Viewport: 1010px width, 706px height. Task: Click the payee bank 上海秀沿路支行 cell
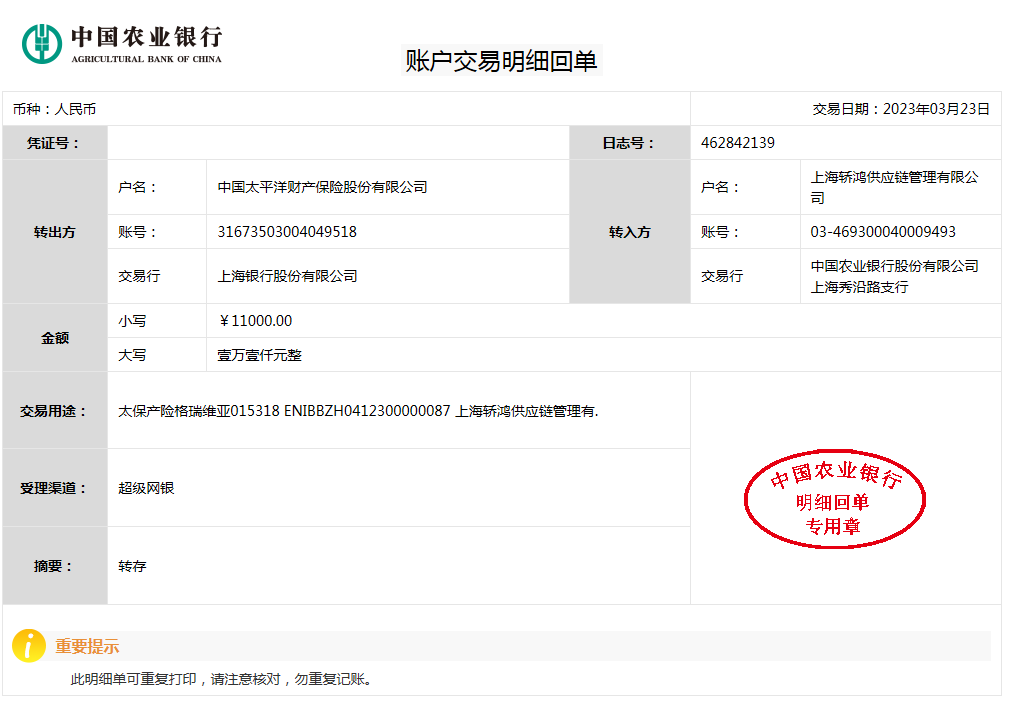pyautogui.click(x=894, y=277)
